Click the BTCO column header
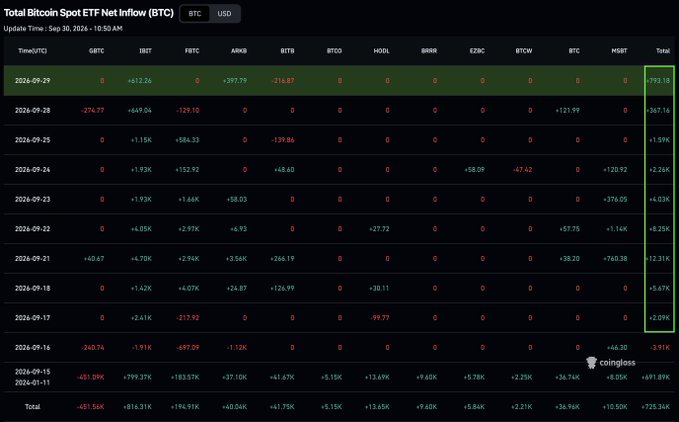 334,51
